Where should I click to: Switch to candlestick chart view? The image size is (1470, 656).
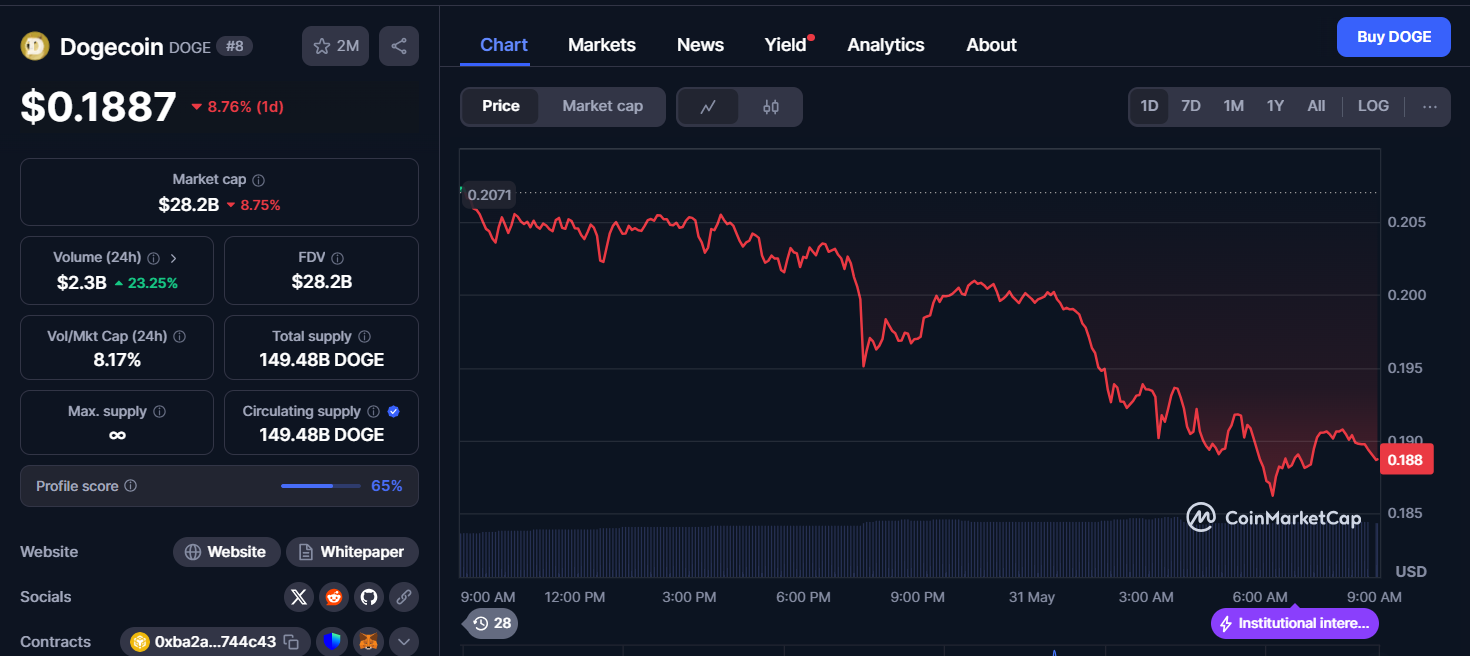coord(770,107)
